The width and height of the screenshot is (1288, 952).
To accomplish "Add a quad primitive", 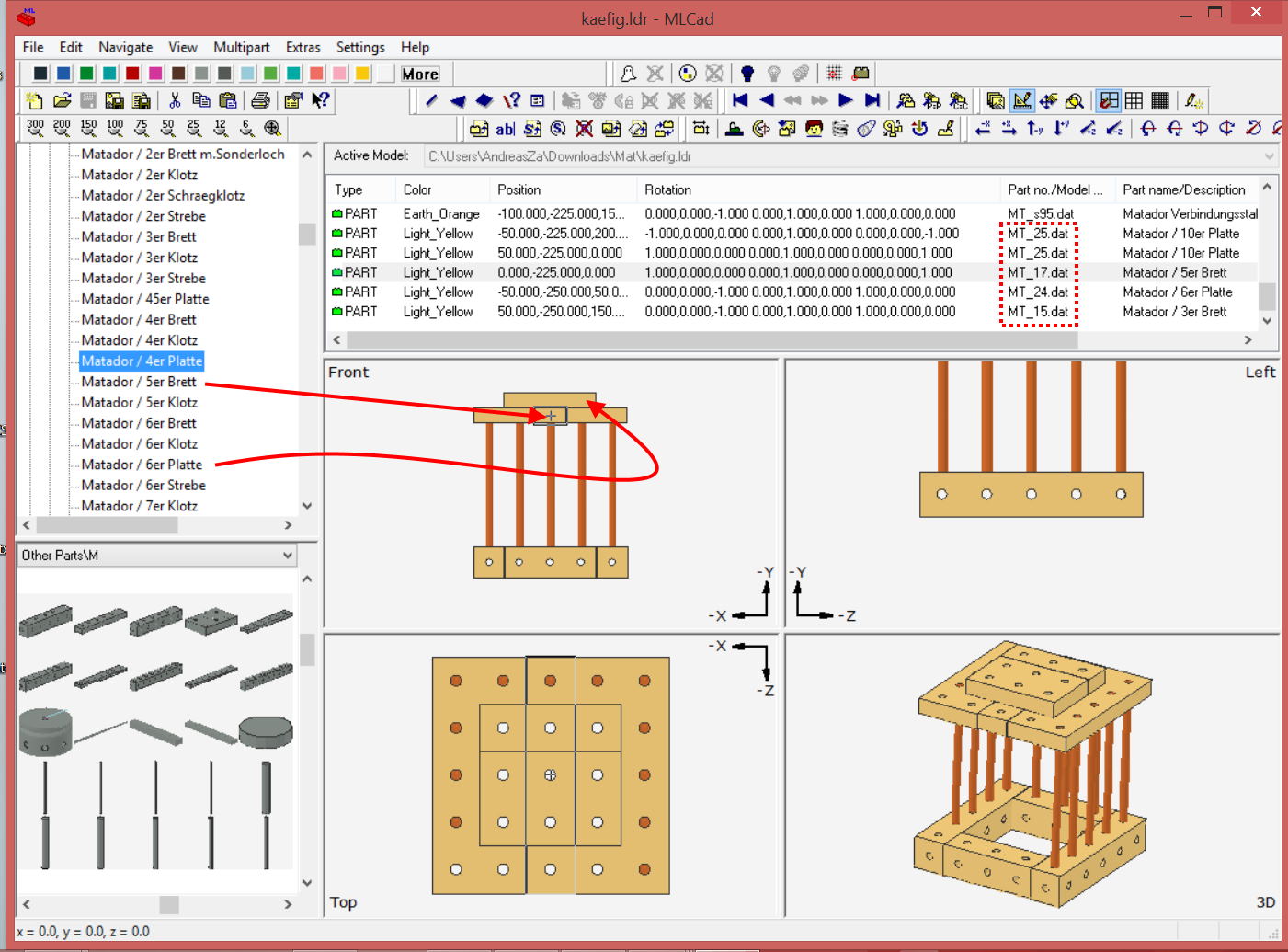I will pyautogui.click(x=484, y=100).
